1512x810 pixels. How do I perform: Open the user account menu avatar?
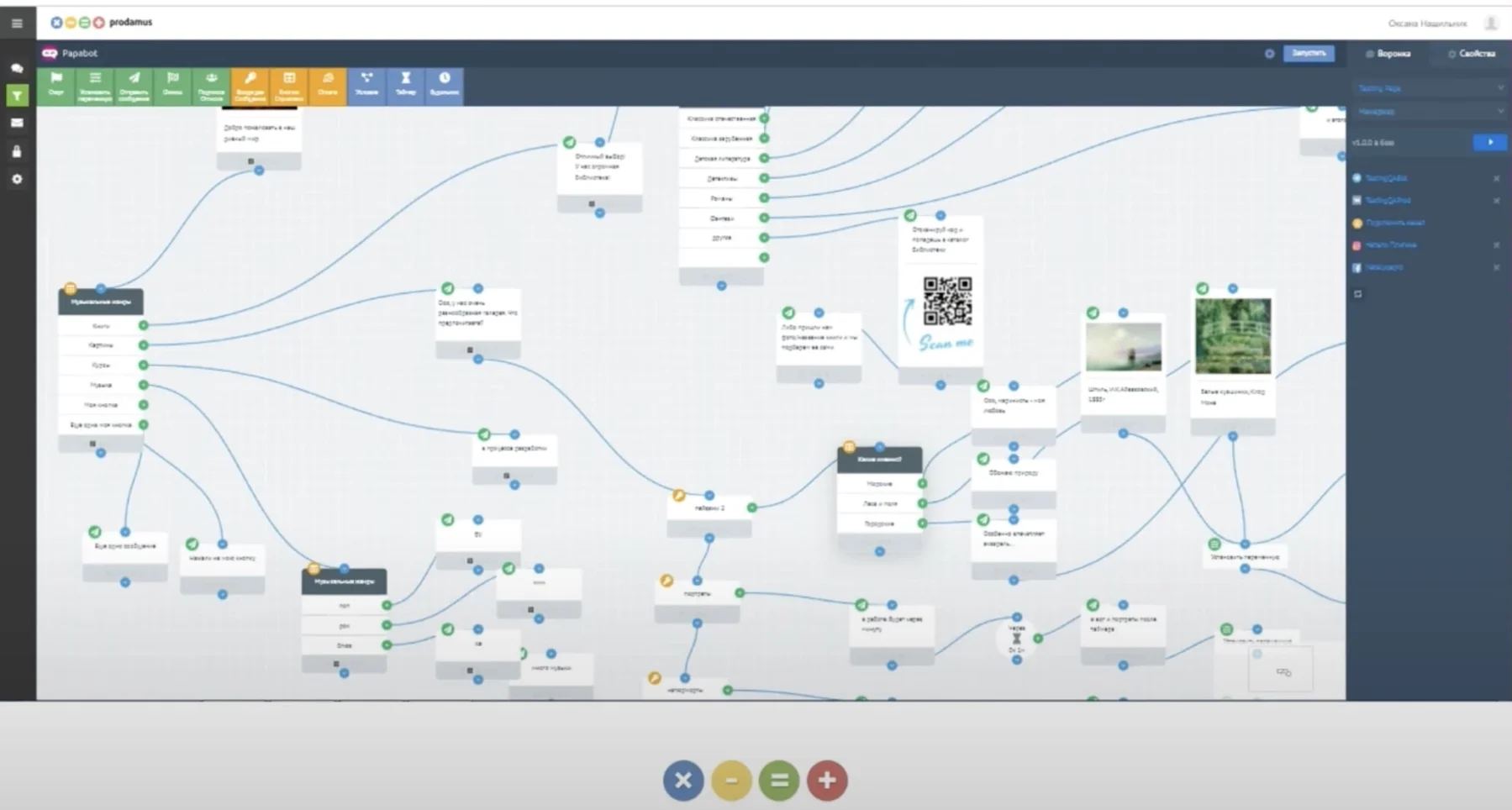coord(1491,24)
